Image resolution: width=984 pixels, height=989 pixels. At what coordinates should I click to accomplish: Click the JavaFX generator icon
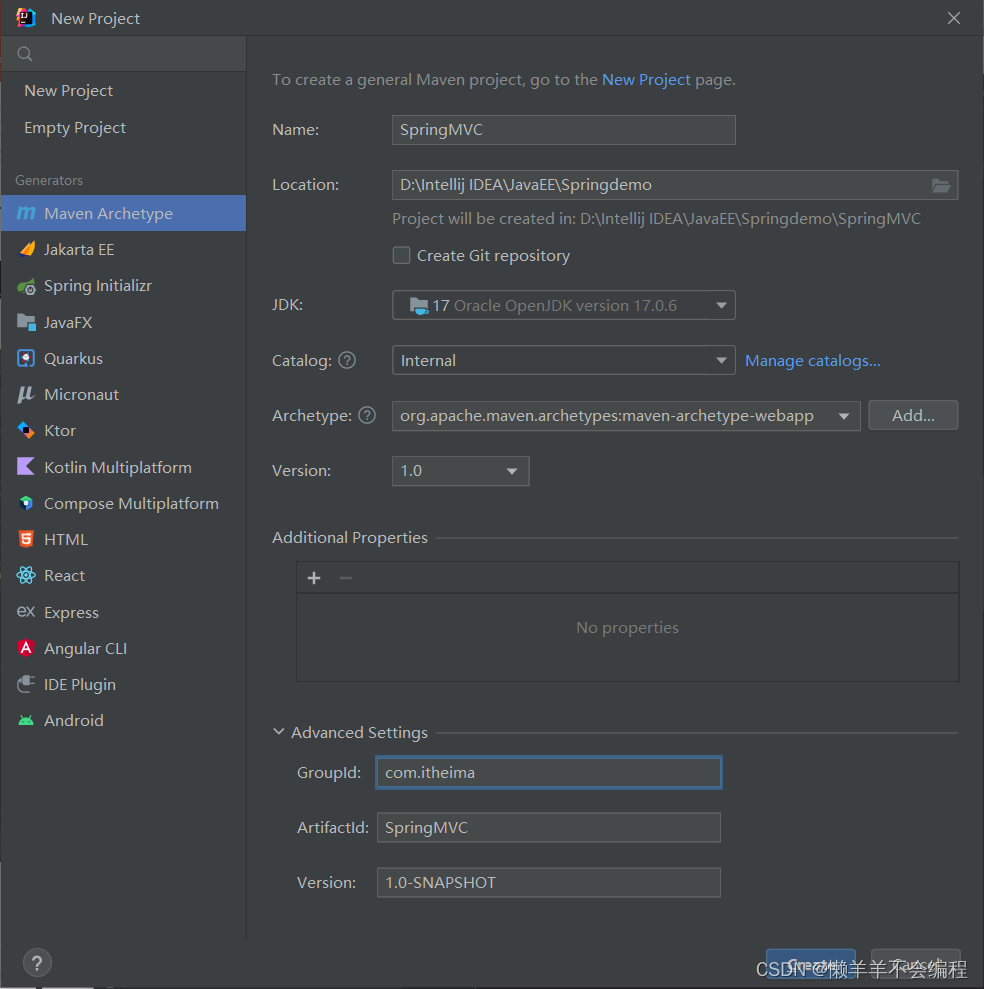click(26, 322)
